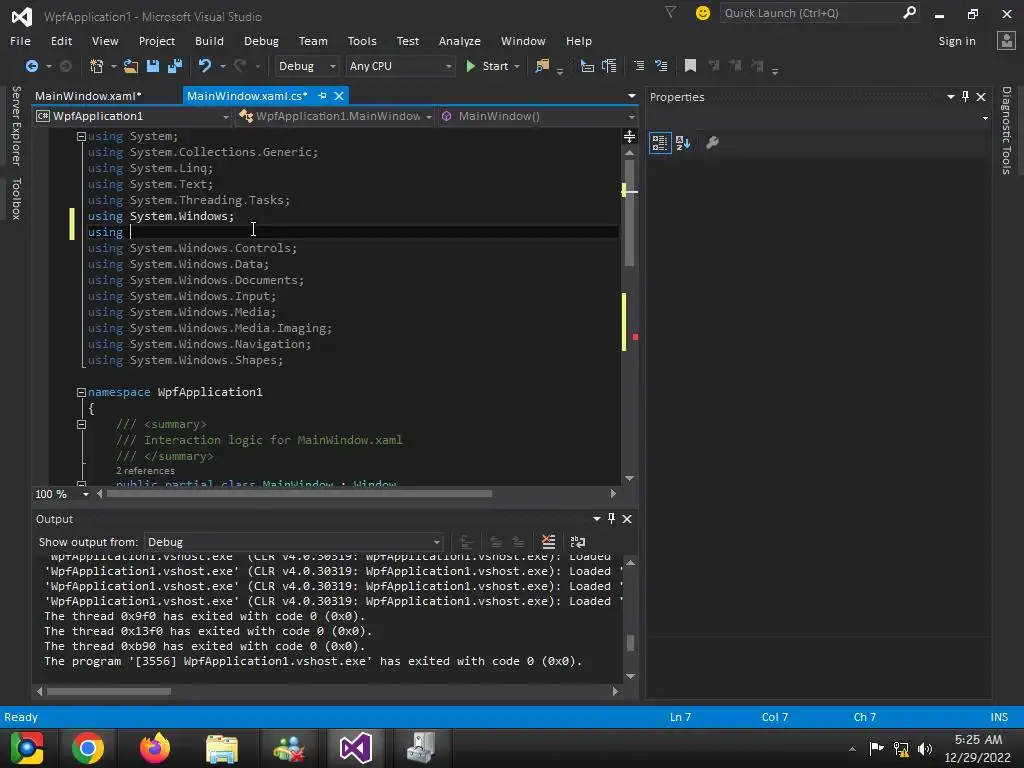Open the Show output from Debug dropdown

[x=293, y=542]
